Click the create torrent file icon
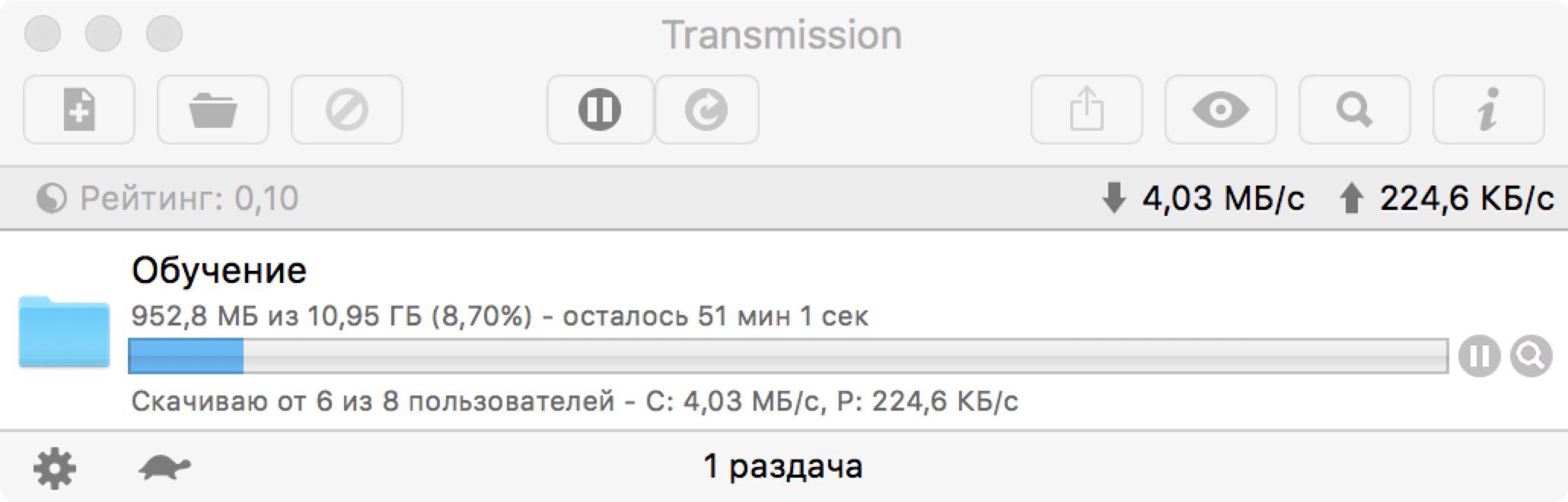1568x502 pixels. 79,110
